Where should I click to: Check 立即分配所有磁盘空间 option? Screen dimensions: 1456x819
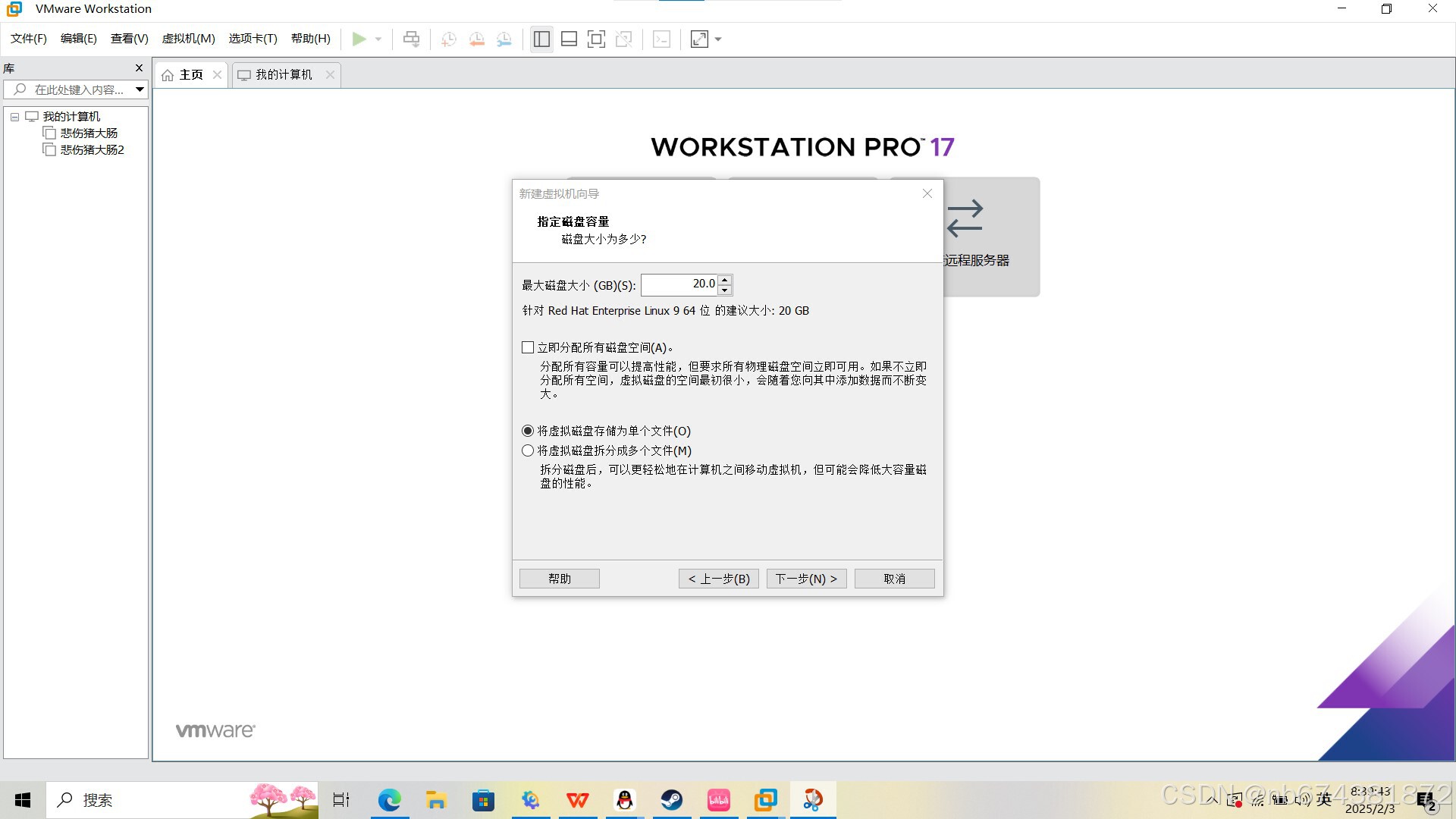point(528,347)
